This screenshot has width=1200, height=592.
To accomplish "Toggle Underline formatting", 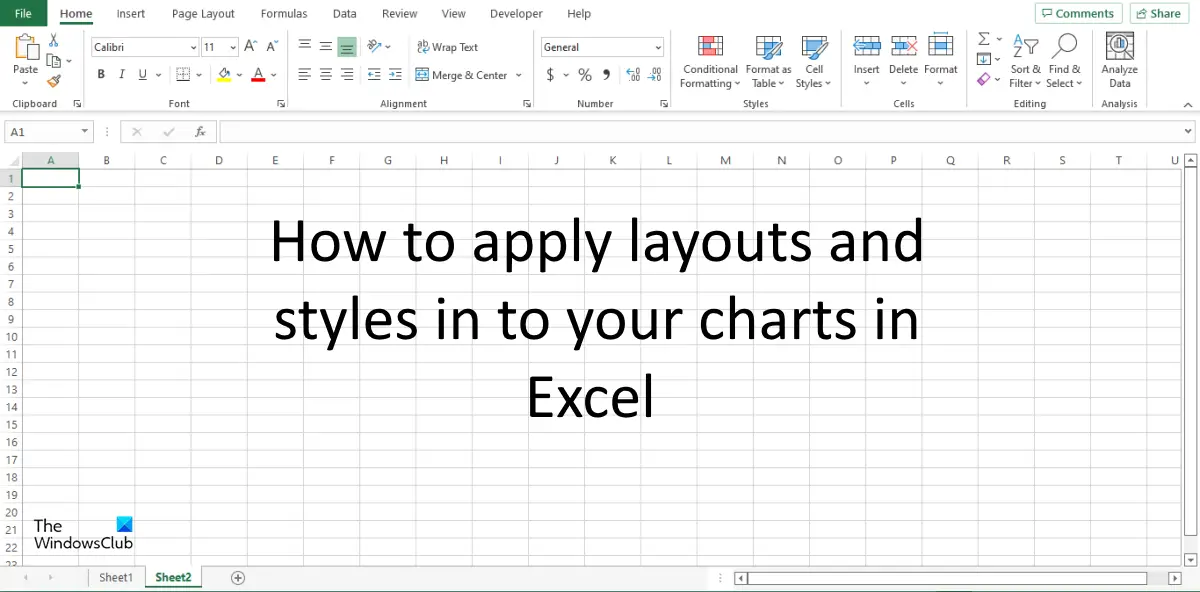I will 143,75.
